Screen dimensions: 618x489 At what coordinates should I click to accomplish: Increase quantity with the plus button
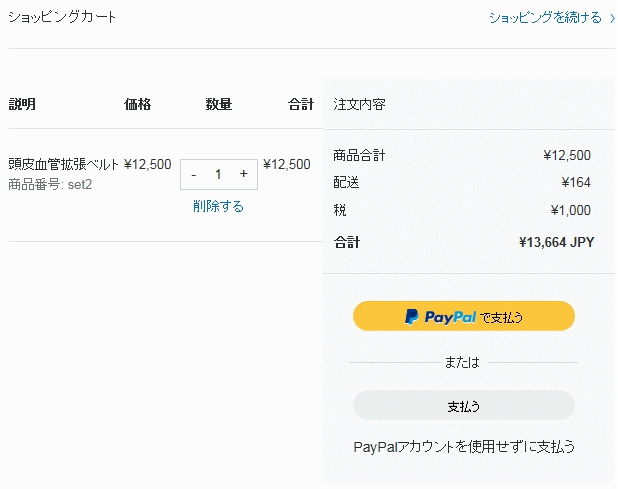point(244,174)
